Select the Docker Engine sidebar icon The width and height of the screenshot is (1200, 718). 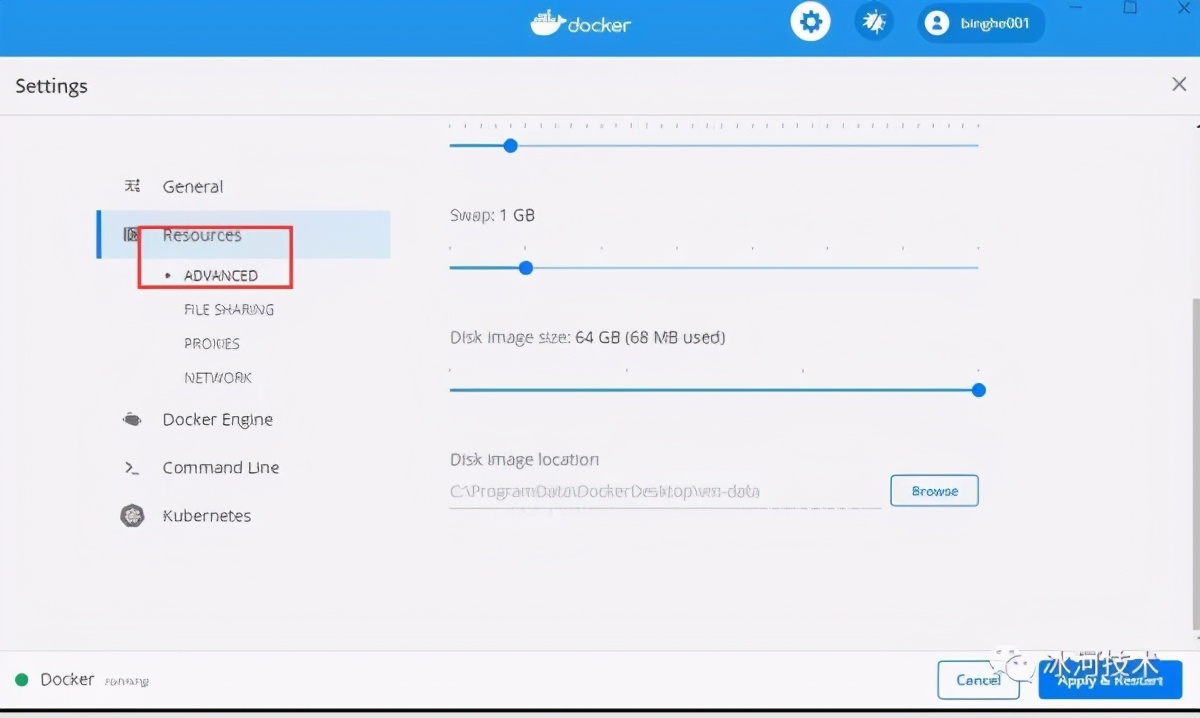[x=132, y=420]
